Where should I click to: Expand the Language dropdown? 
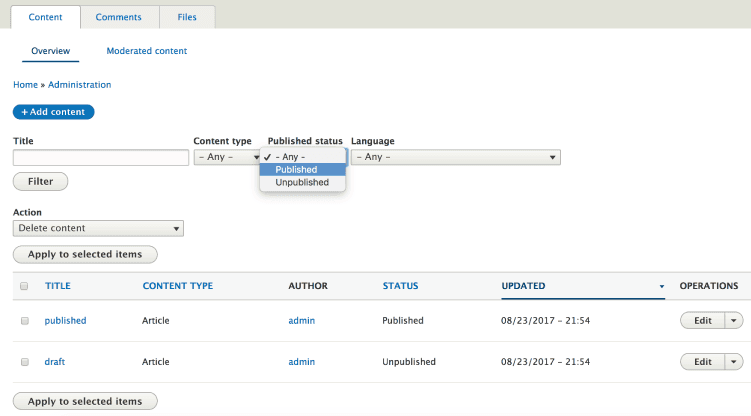click(x=455, y=157)
